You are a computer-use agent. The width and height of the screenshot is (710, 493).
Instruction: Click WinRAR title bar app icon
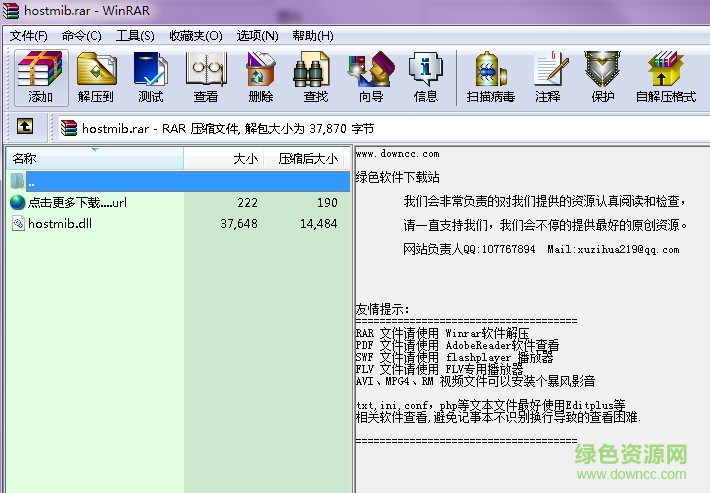click(x=11, y=10)
